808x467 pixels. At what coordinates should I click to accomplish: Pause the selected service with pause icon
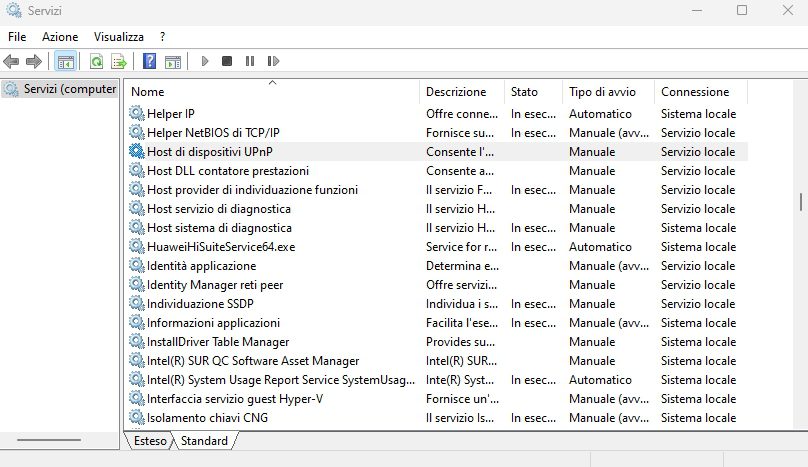click(x=250, y=61)
